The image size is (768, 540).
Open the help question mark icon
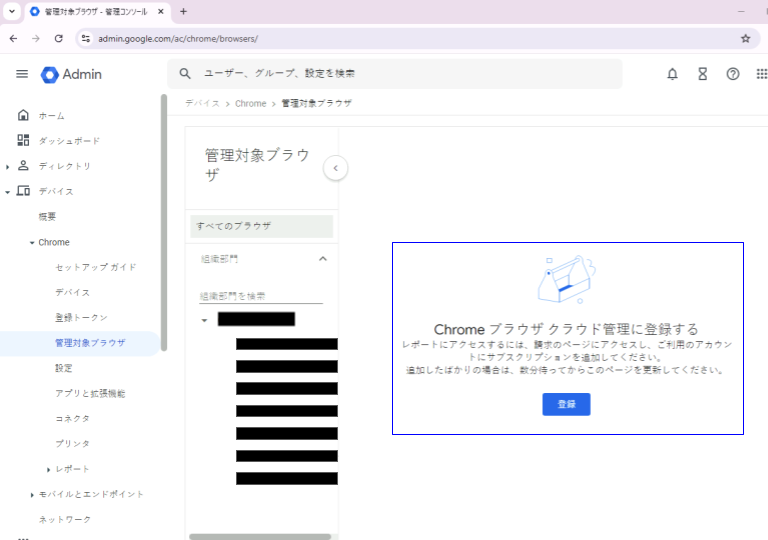733,74
